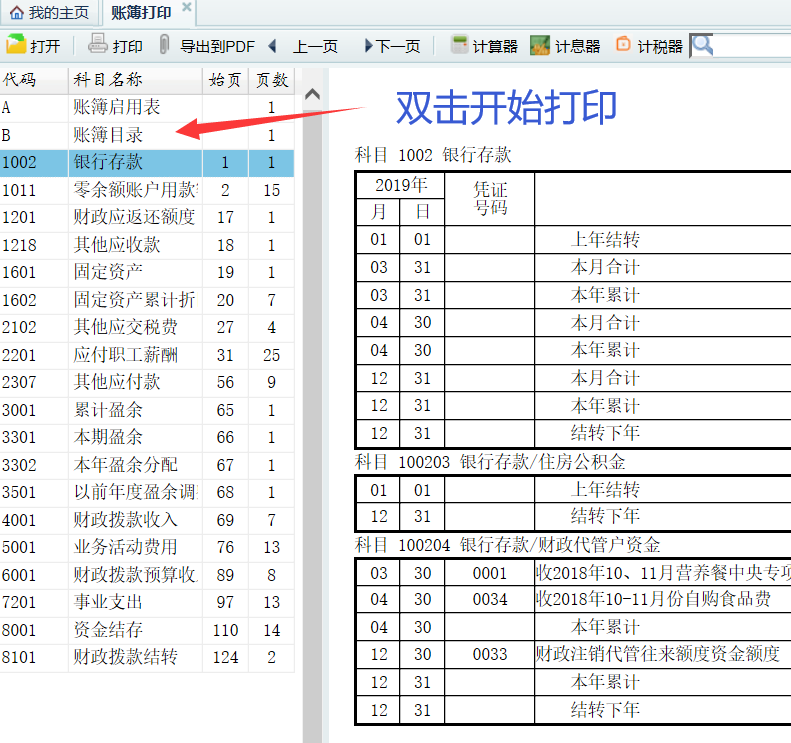
Task: Click the 打印 button label
Action: coord(127,46)
